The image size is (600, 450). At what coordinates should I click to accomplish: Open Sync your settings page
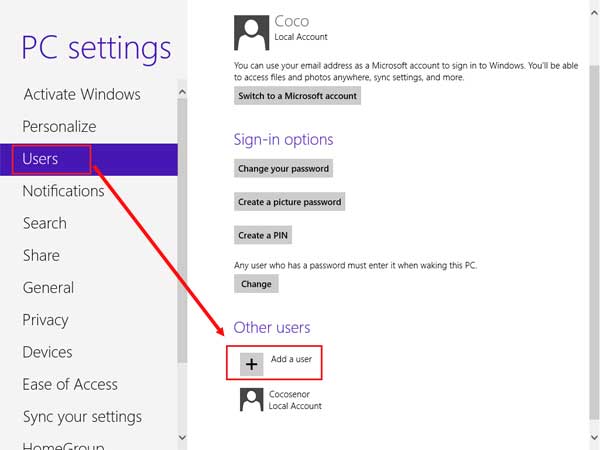pos(82,417)
